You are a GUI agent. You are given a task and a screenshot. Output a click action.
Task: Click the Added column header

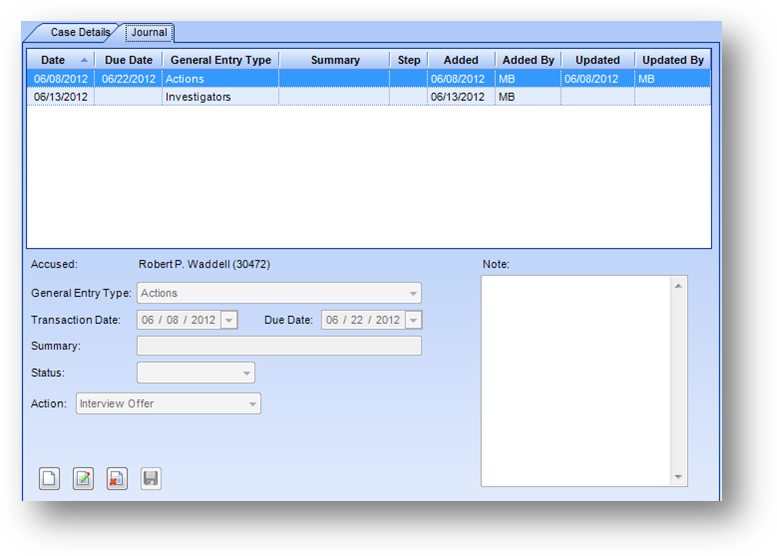pyautogui.click(x=461, y=60)
